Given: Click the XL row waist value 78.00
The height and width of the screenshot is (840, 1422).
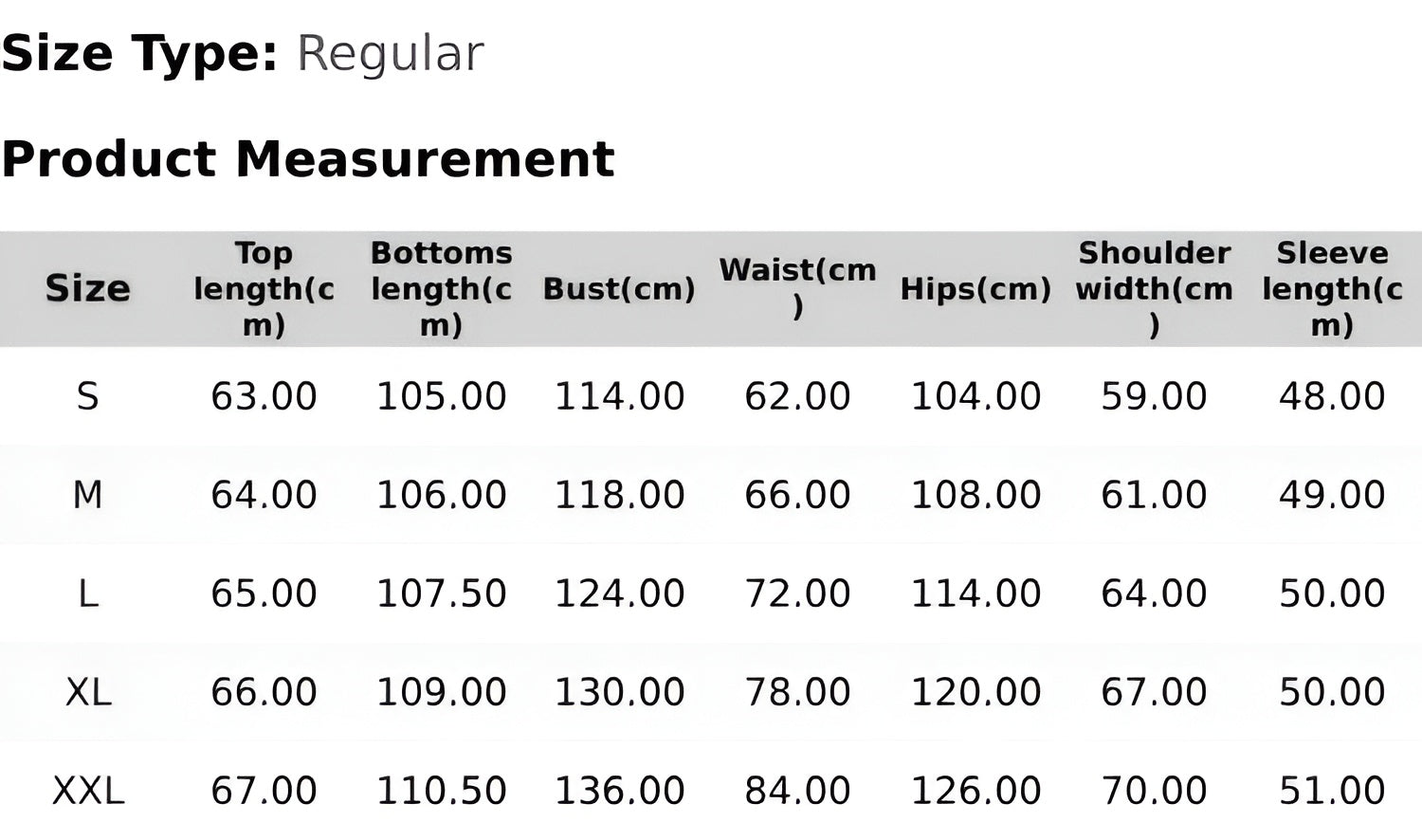Looking at the screenshot, I should pyautogui.click(x=797, y=692).
